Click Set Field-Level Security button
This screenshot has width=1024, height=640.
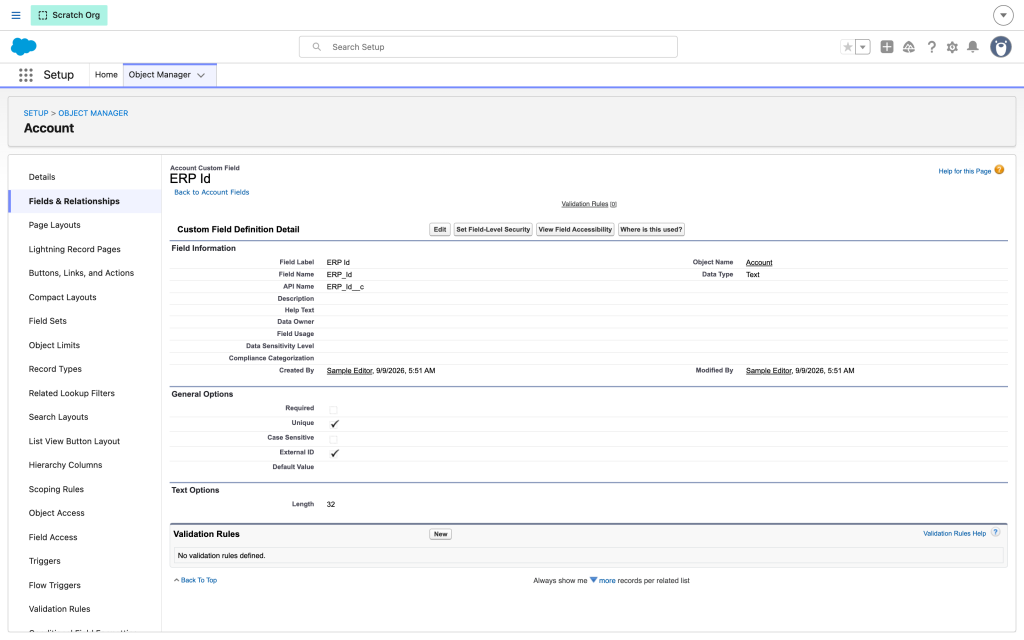coord(493,229)
